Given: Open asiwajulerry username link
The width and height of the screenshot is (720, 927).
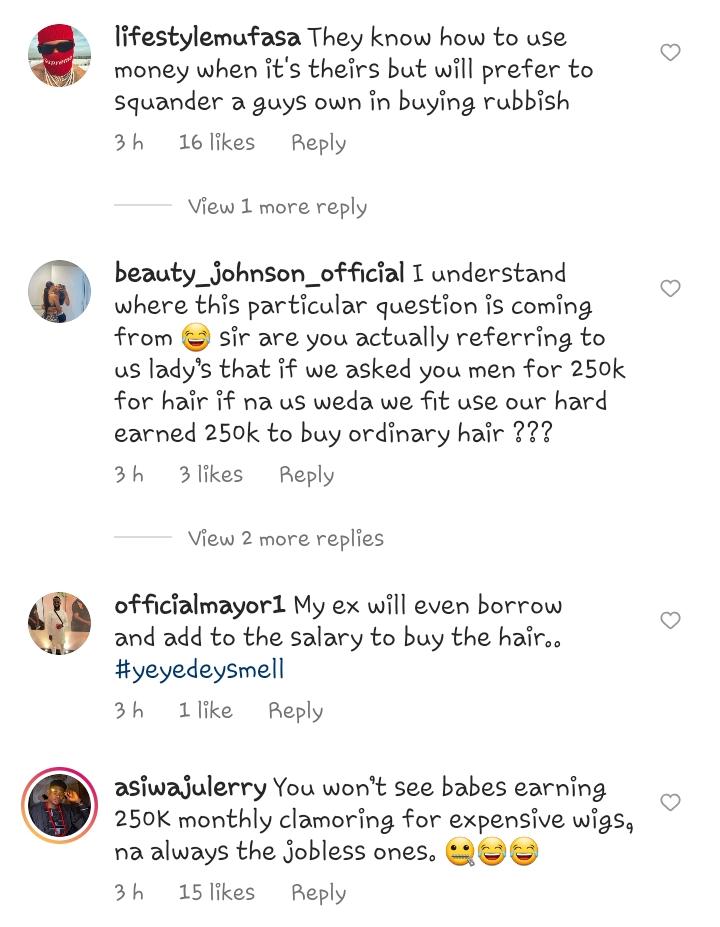Looking at the screenshot, I should [190, 788].
